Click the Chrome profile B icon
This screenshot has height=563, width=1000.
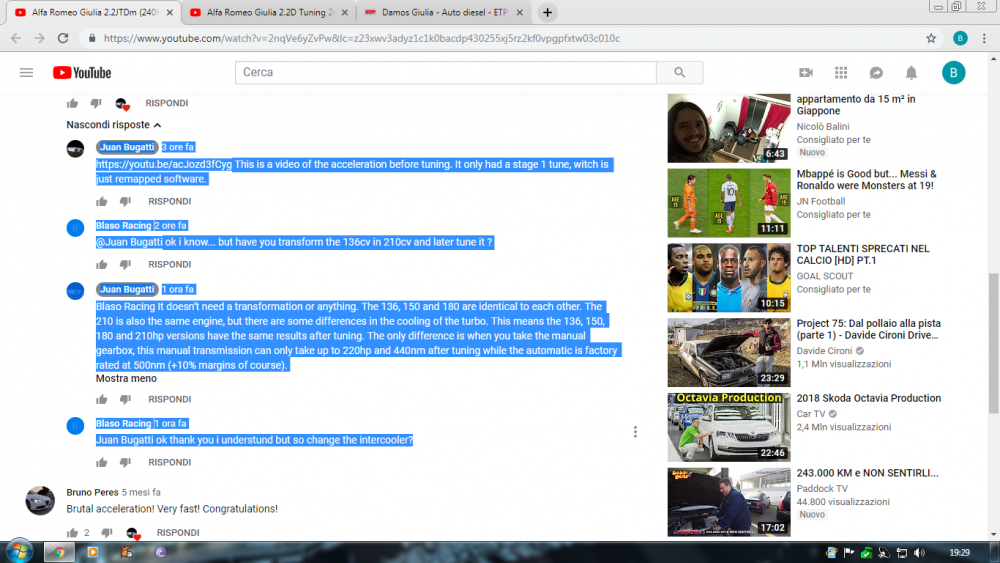click(x=960, y=38)
